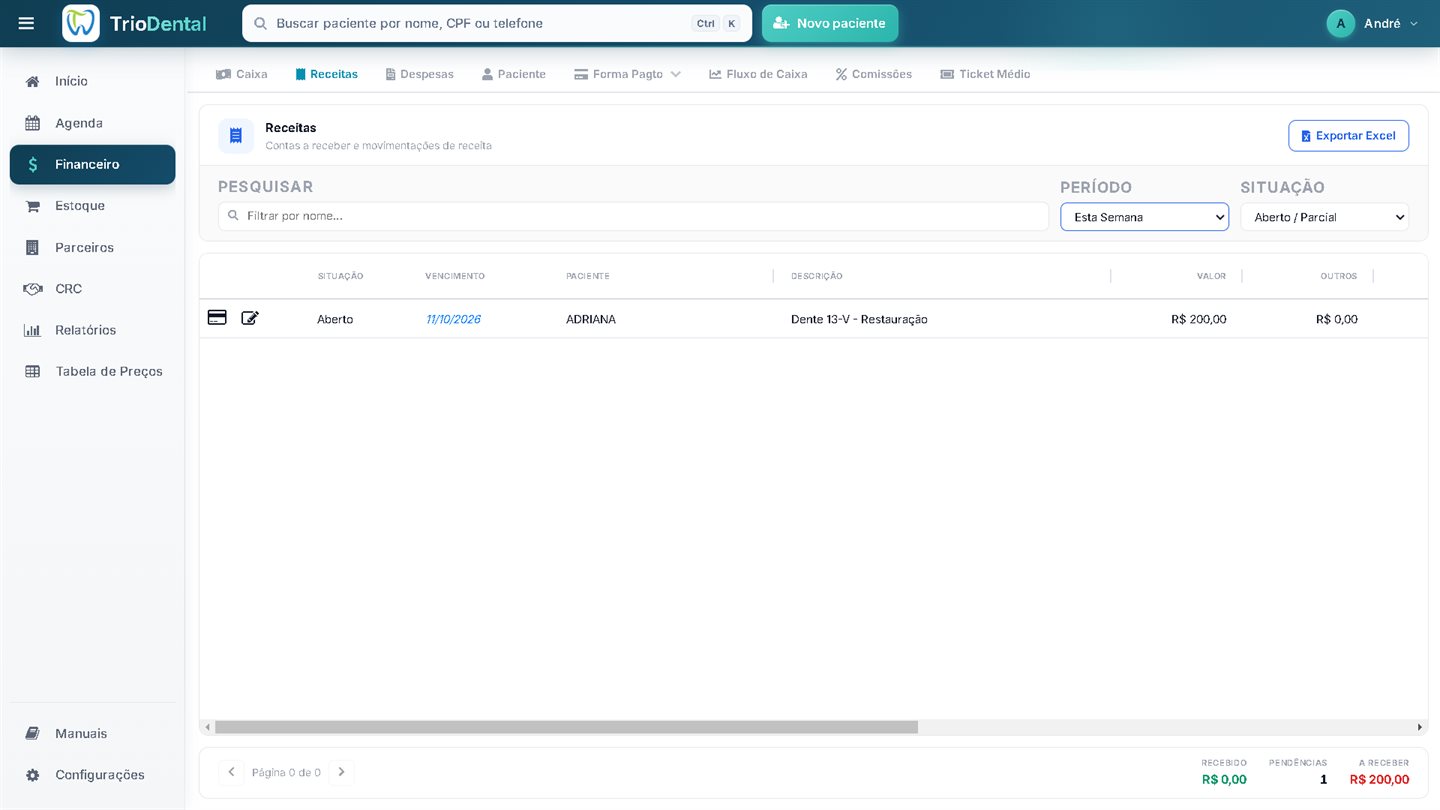Screen dimensions: 1440x810
Task: Open the Fluxo de Caixa tab
Action: [758, 74]
